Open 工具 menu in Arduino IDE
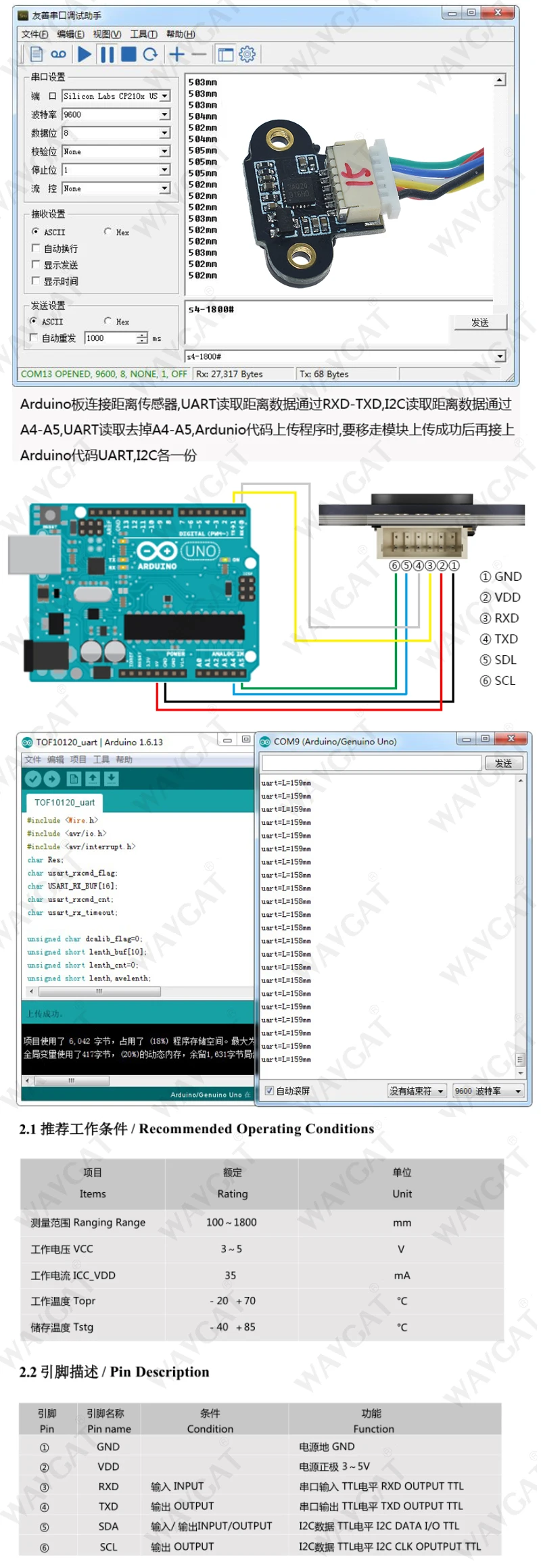 (x=101, y=759)
